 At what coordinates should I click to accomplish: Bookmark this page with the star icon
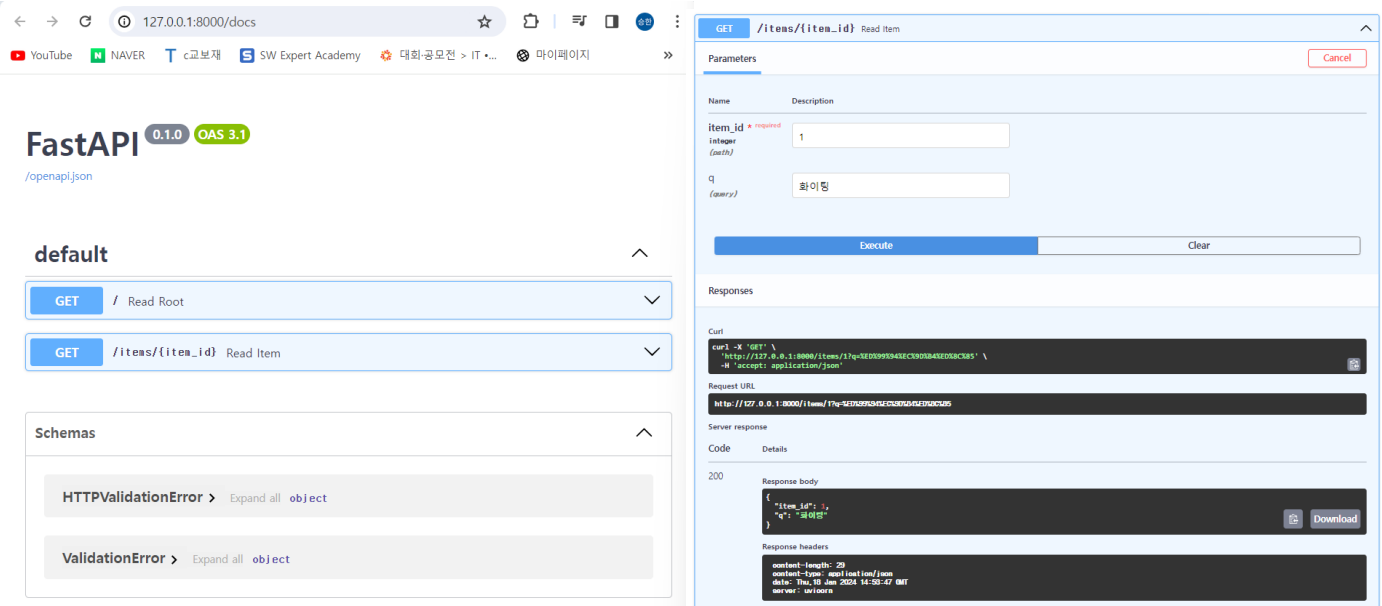click(484, 21)
